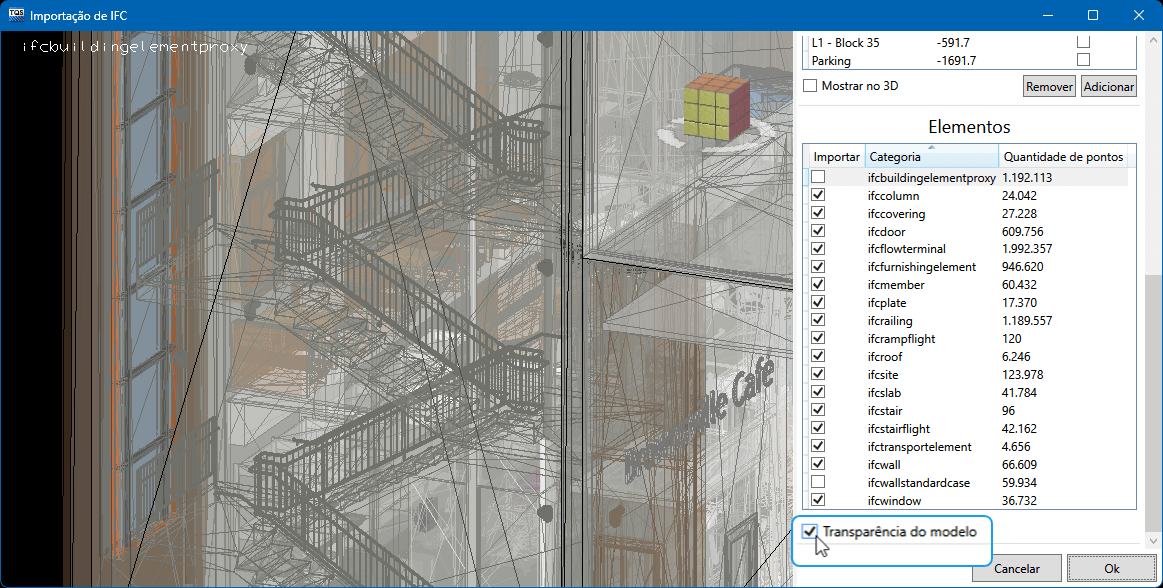Toggle Transparência do modelo checkbox
Image resolution: width=1163 pixels, height=588 pixels.
810,532
